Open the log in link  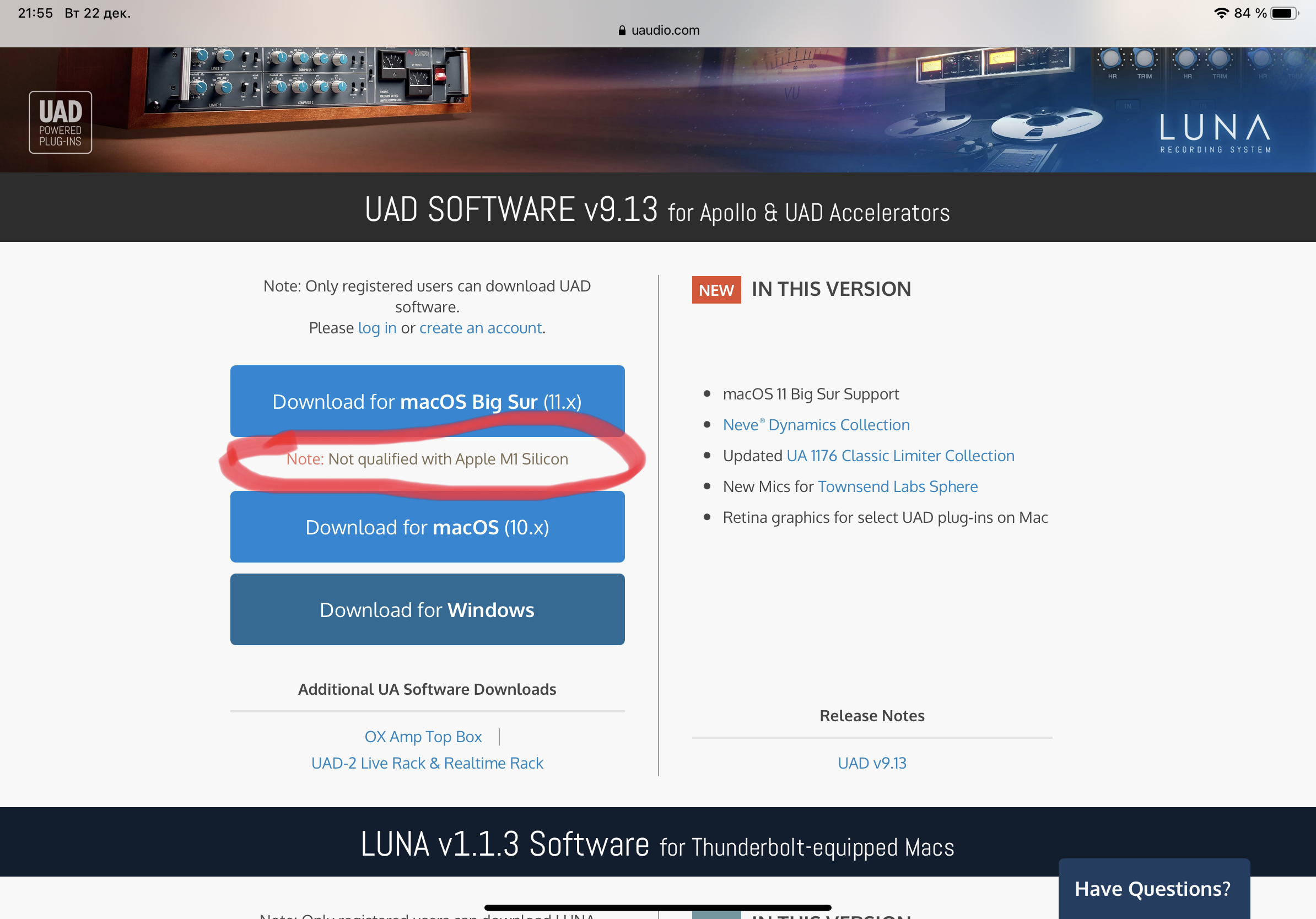pyautogui.click(x=376, y=328)
